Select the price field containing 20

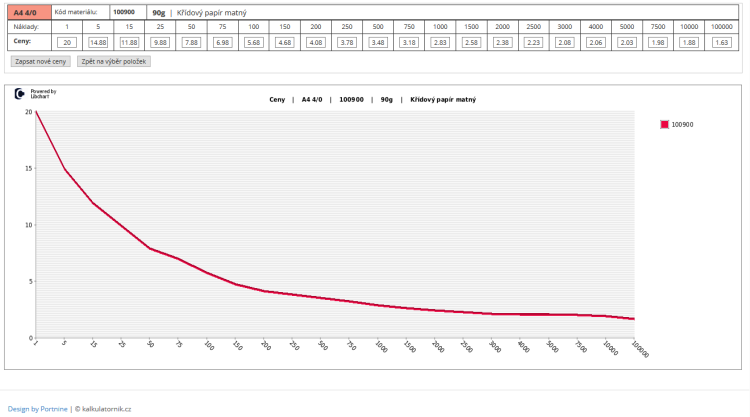click(x=67, y=43)
